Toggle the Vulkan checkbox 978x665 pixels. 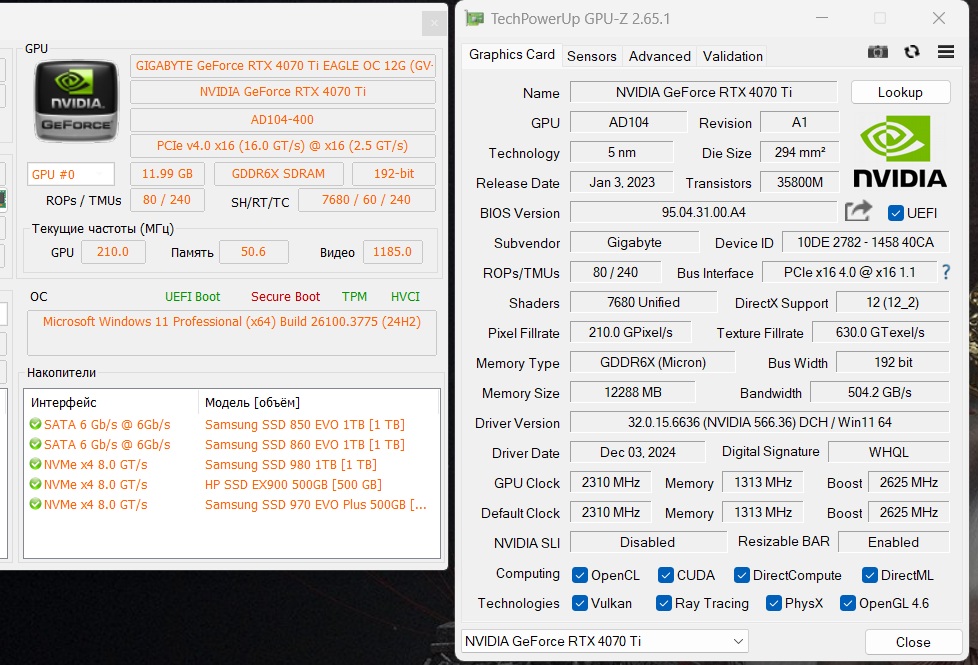coord(579,603)
